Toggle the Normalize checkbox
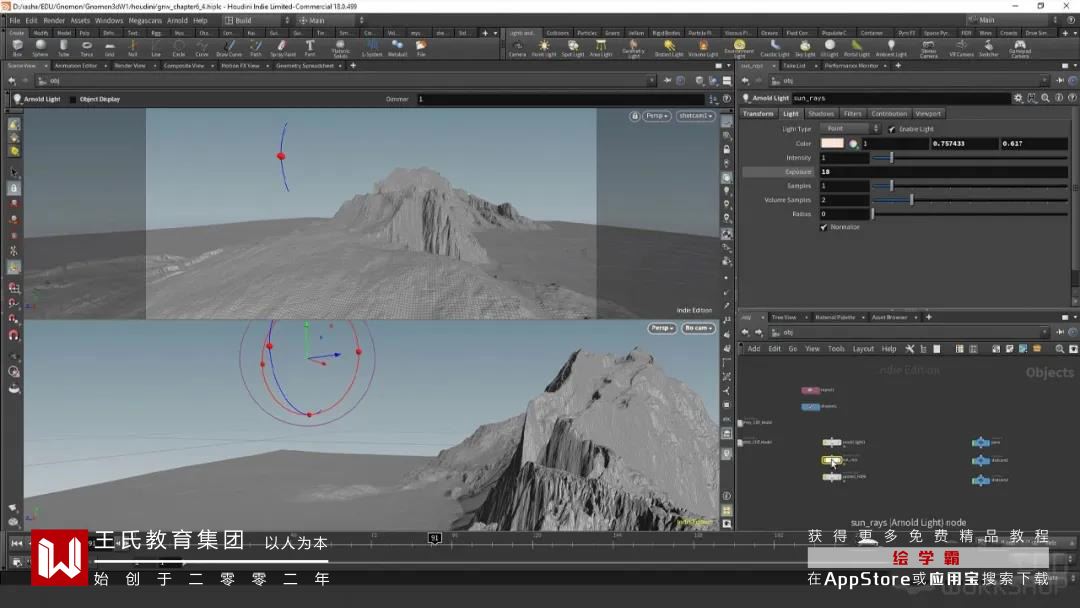The image size is (1080, 608). [x=824, y=227]
